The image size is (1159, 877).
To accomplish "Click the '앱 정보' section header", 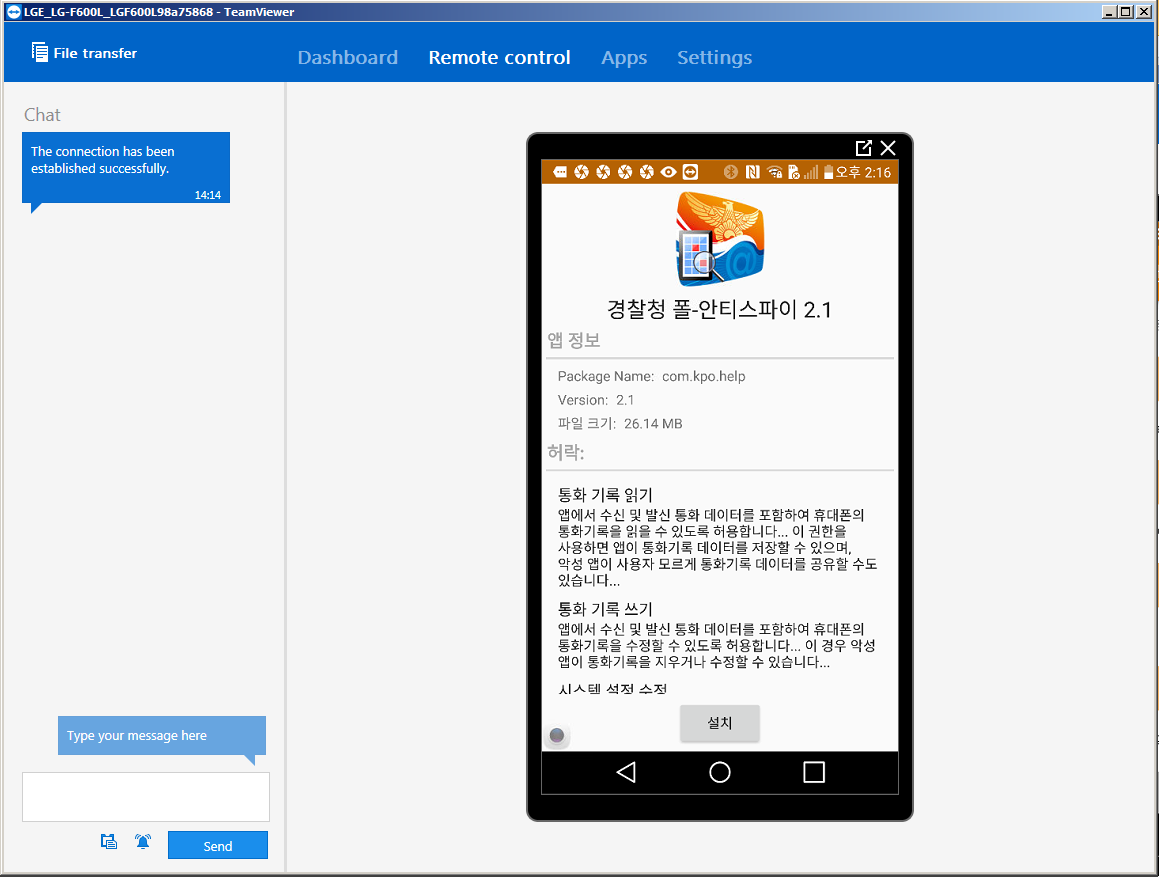I will 574,340.
